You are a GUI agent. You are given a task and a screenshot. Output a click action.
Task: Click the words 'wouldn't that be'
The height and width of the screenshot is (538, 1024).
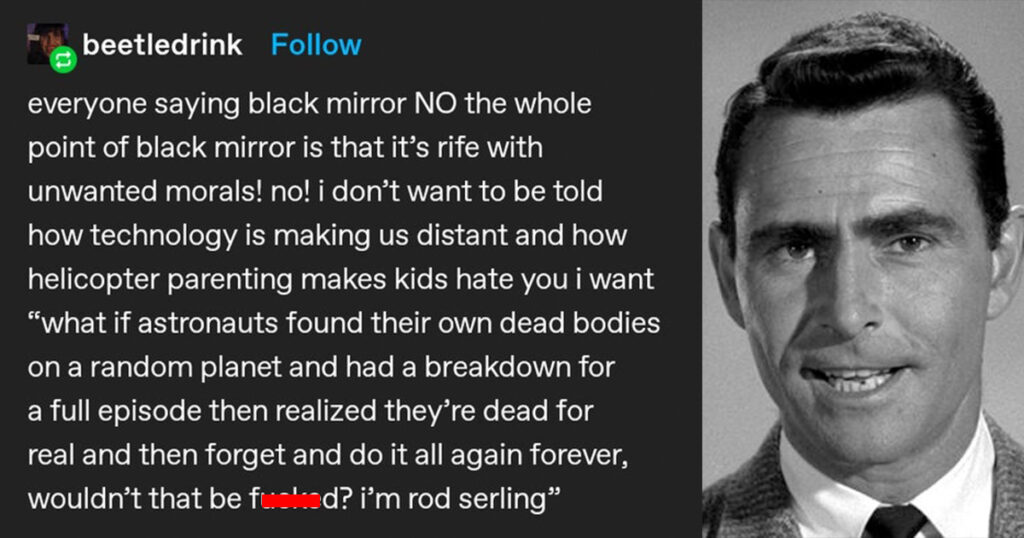point(135,499)
